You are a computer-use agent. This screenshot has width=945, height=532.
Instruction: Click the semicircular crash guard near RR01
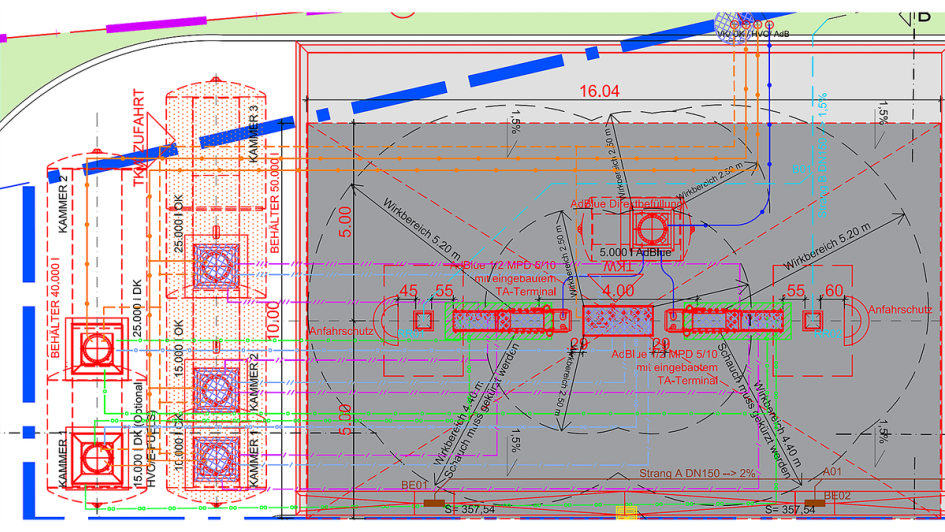point(386,321)
